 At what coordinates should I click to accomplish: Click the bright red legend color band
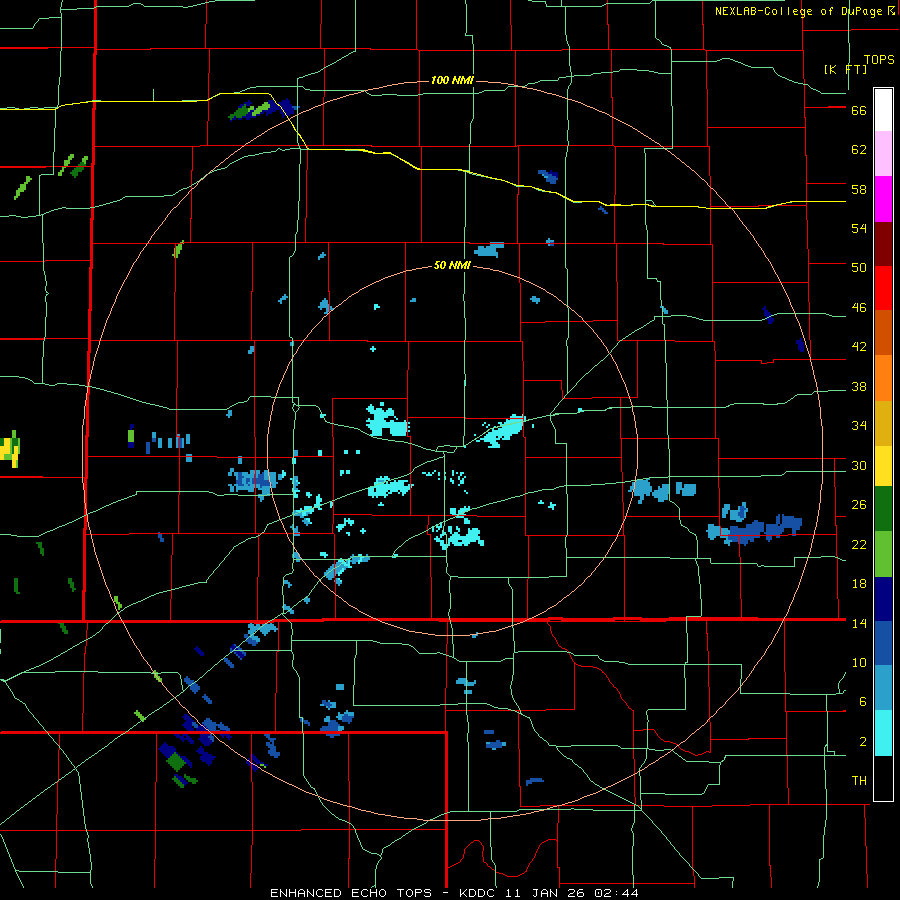pos(883,288)
